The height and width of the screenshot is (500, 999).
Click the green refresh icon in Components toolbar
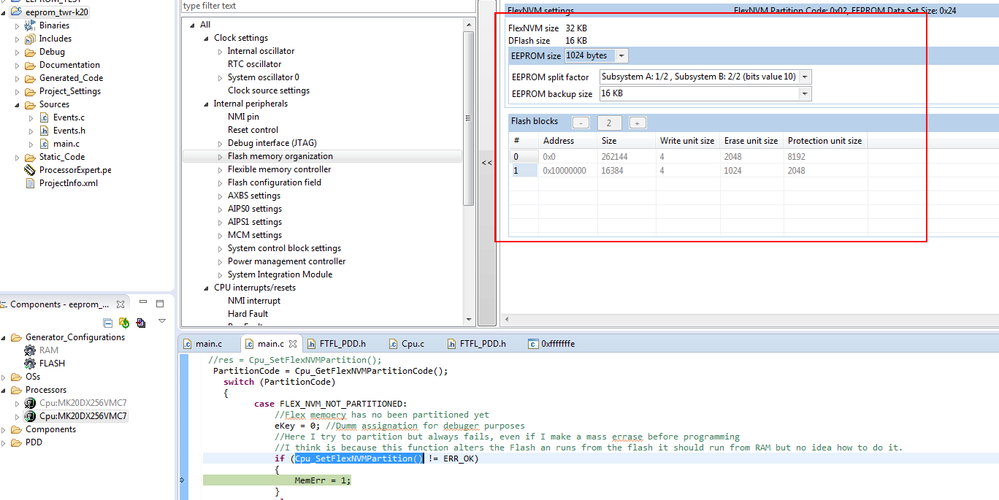(124, 323)
